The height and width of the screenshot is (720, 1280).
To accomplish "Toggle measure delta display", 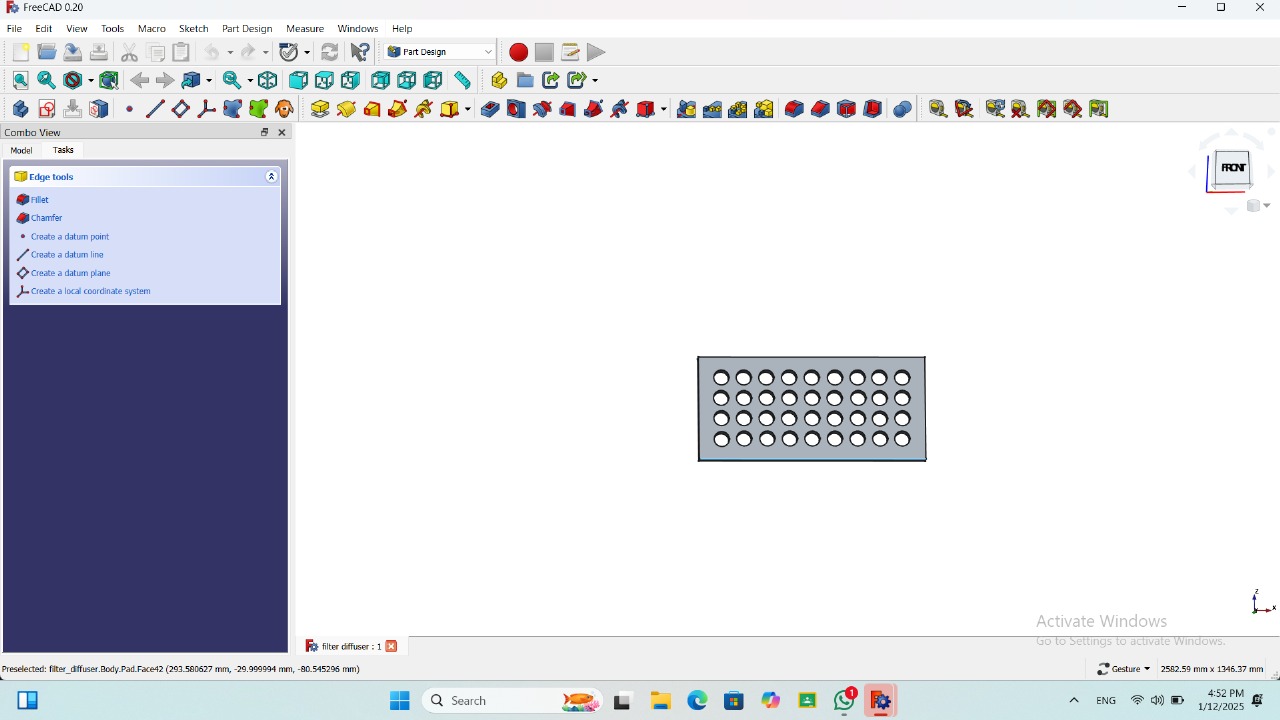I will [x=1099, y=109].
